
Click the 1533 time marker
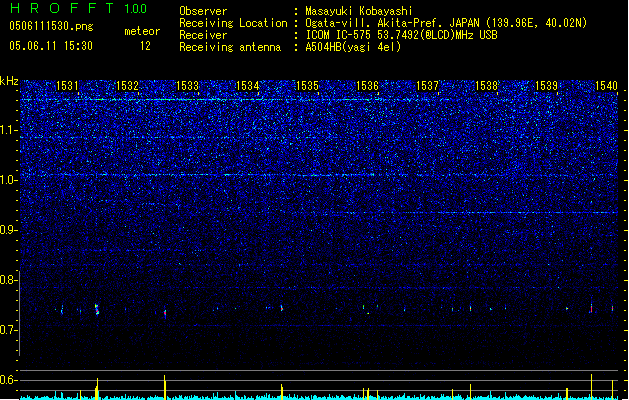tap(187, 85)
